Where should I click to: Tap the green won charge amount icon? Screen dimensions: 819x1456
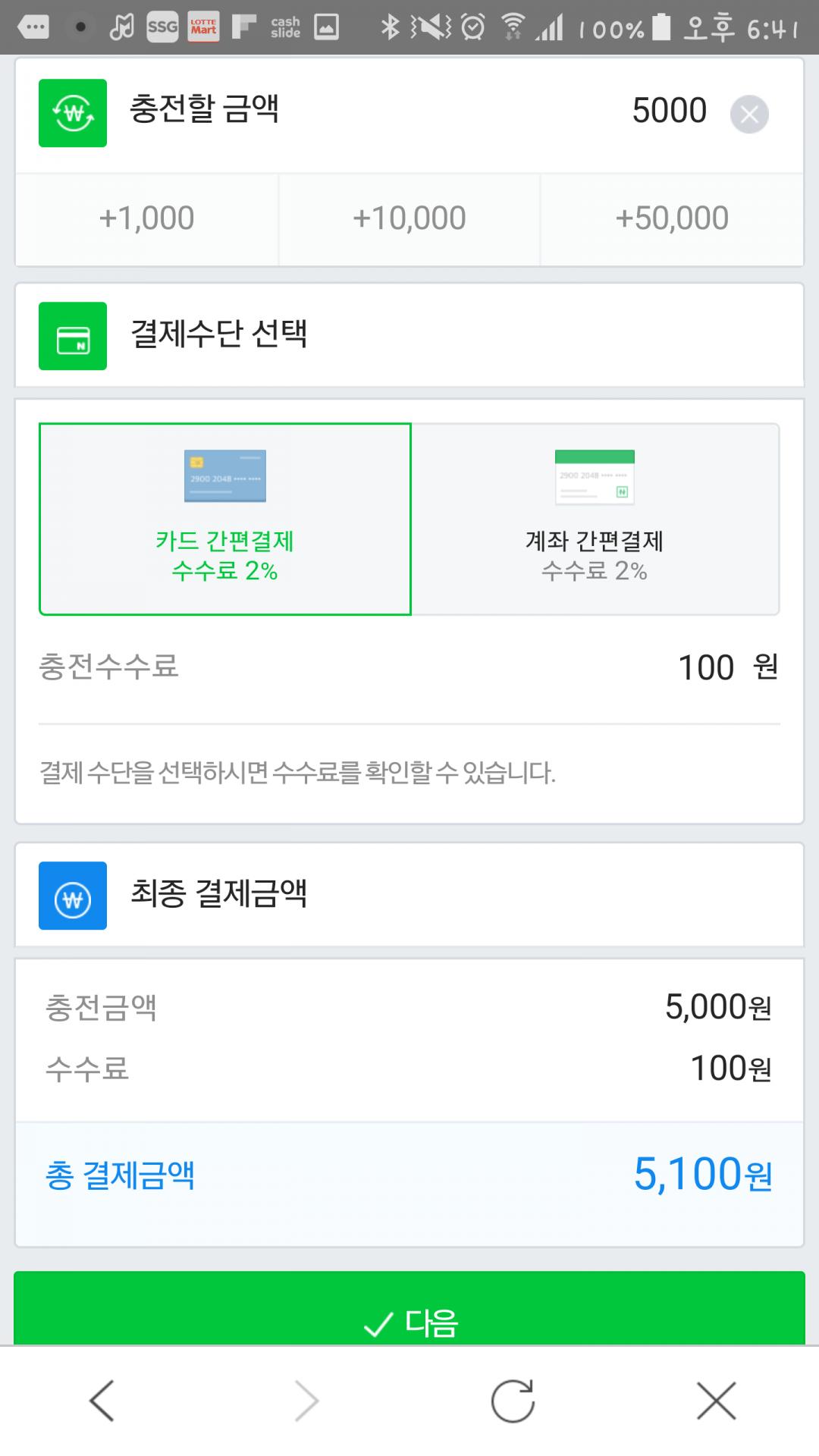point(73,113)
